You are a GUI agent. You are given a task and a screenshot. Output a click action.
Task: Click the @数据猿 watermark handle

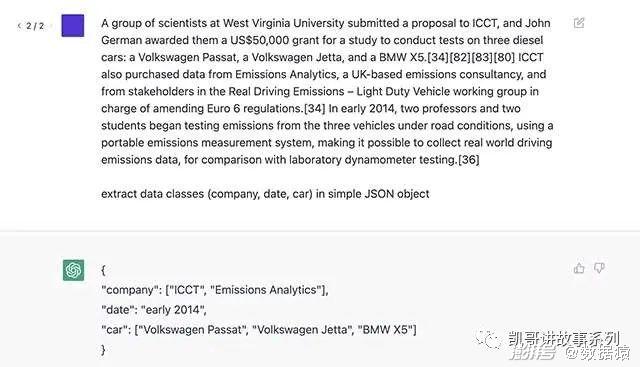tap(598, 354)
